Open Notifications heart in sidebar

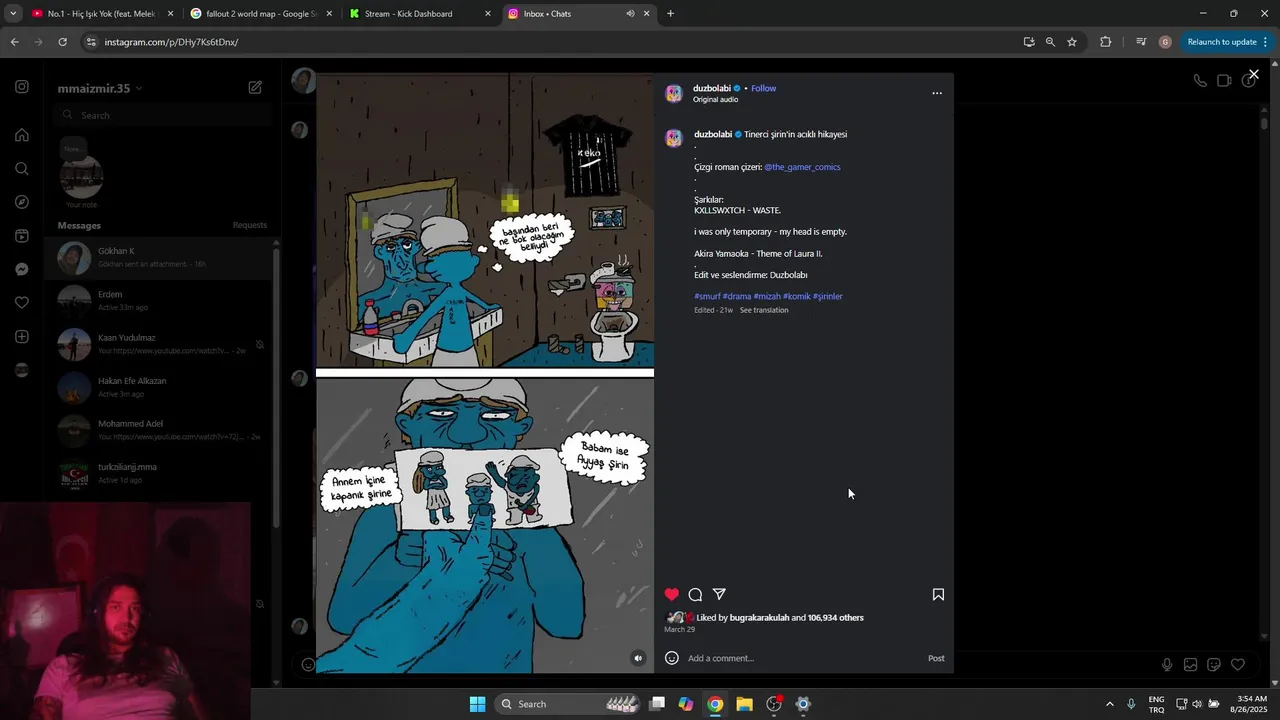(x=22, y=303)
